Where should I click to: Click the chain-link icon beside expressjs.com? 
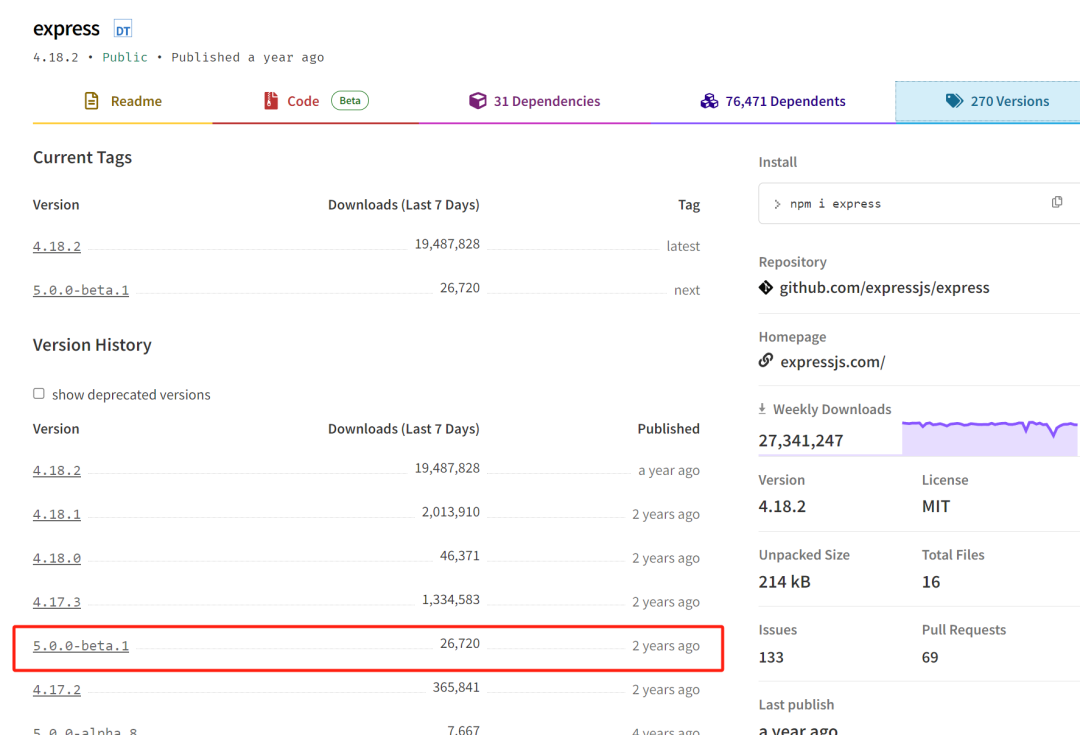pyautogui.click(x=765, y=360)
